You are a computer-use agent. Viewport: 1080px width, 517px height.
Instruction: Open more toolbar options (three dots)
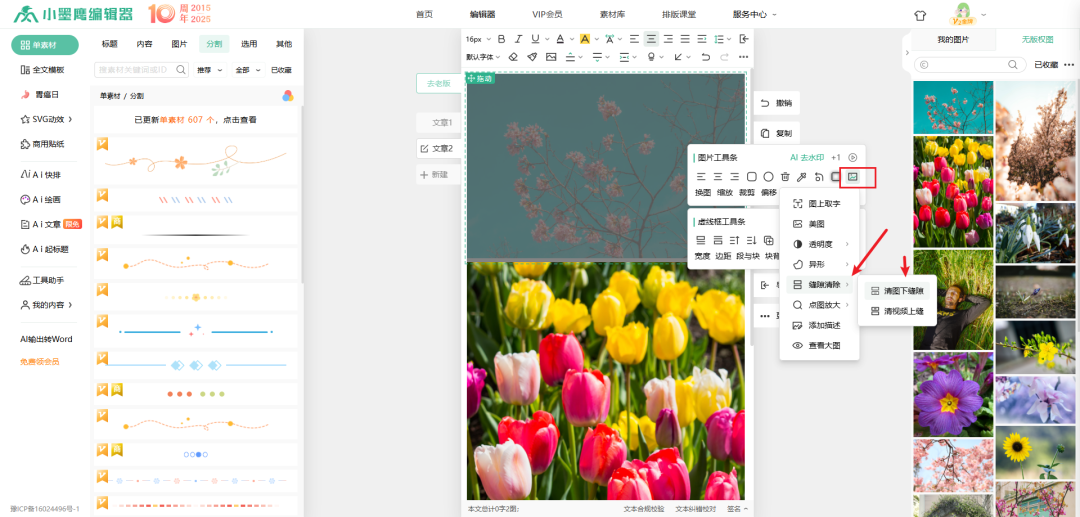coord(743,56)
